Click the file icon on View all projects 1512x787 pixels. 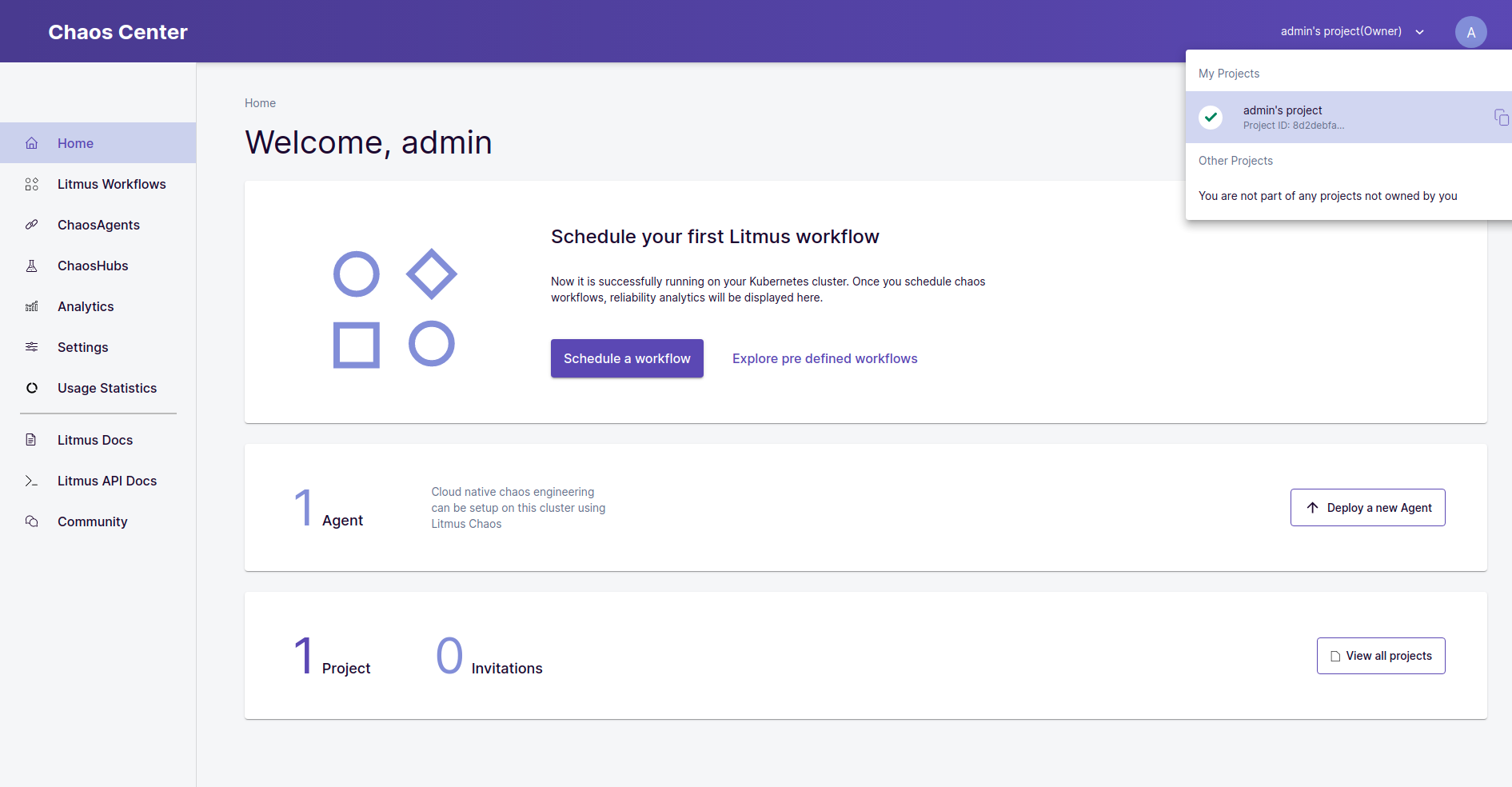(1335, 657)
